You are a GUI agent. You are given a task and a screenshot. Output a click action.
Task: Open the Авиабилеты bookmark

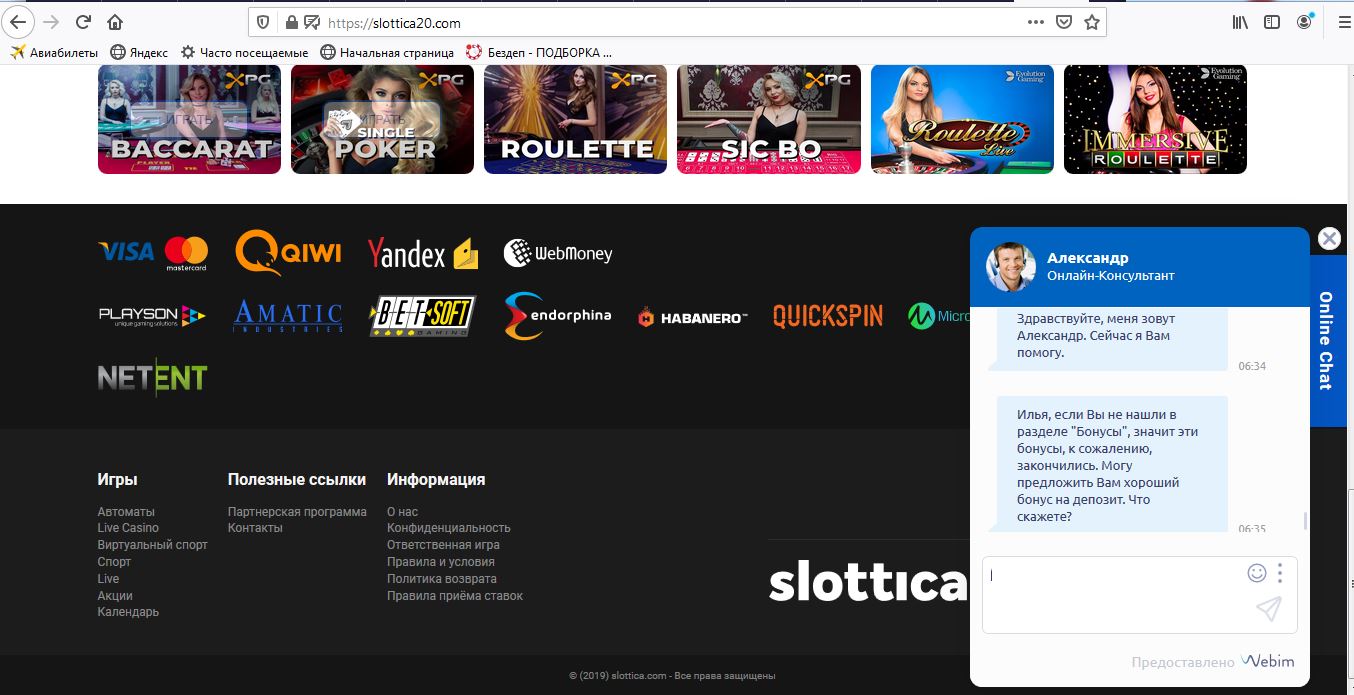54,52
